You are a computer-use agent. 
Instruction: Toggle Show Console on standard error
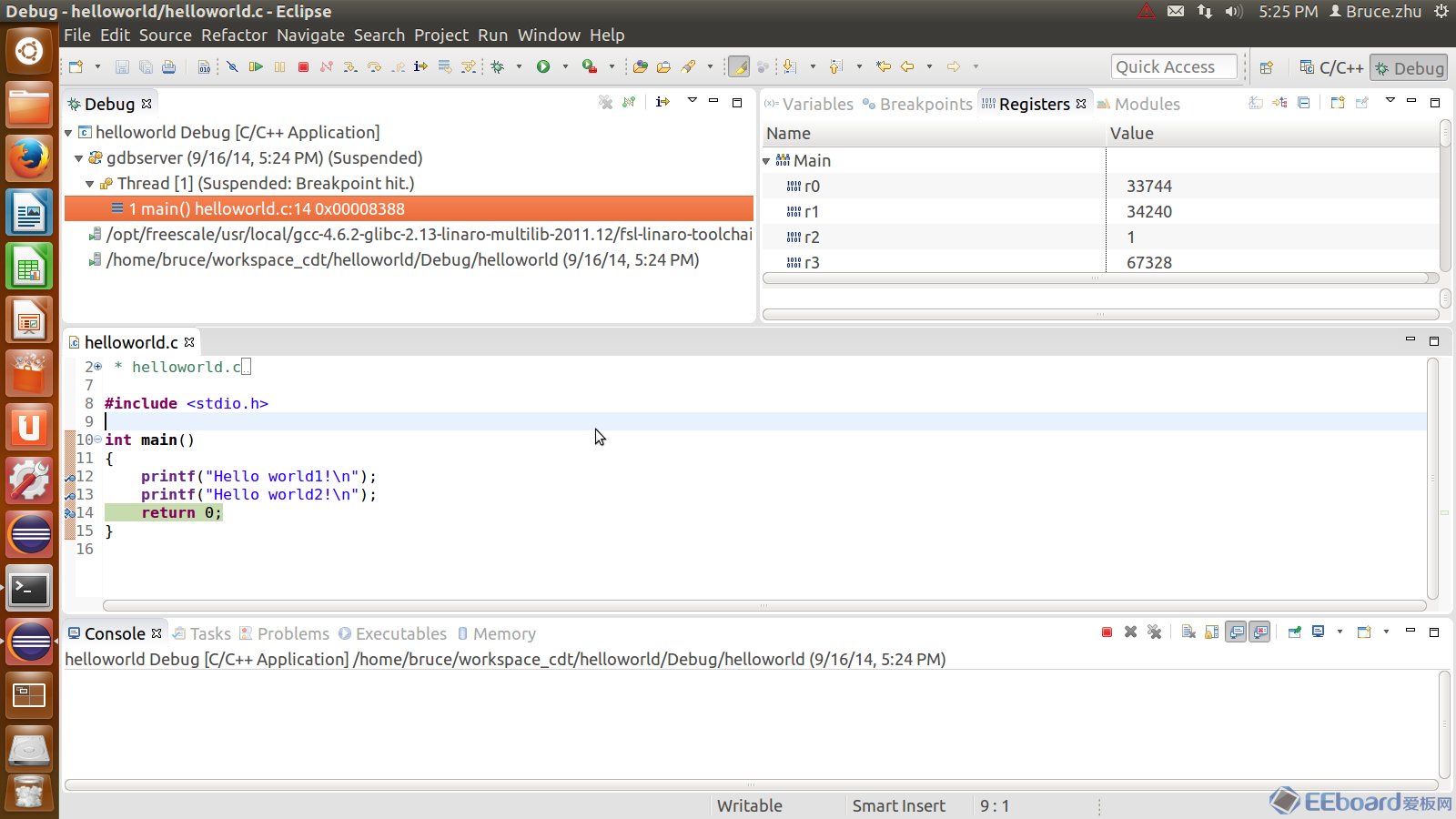(1259, 632)
